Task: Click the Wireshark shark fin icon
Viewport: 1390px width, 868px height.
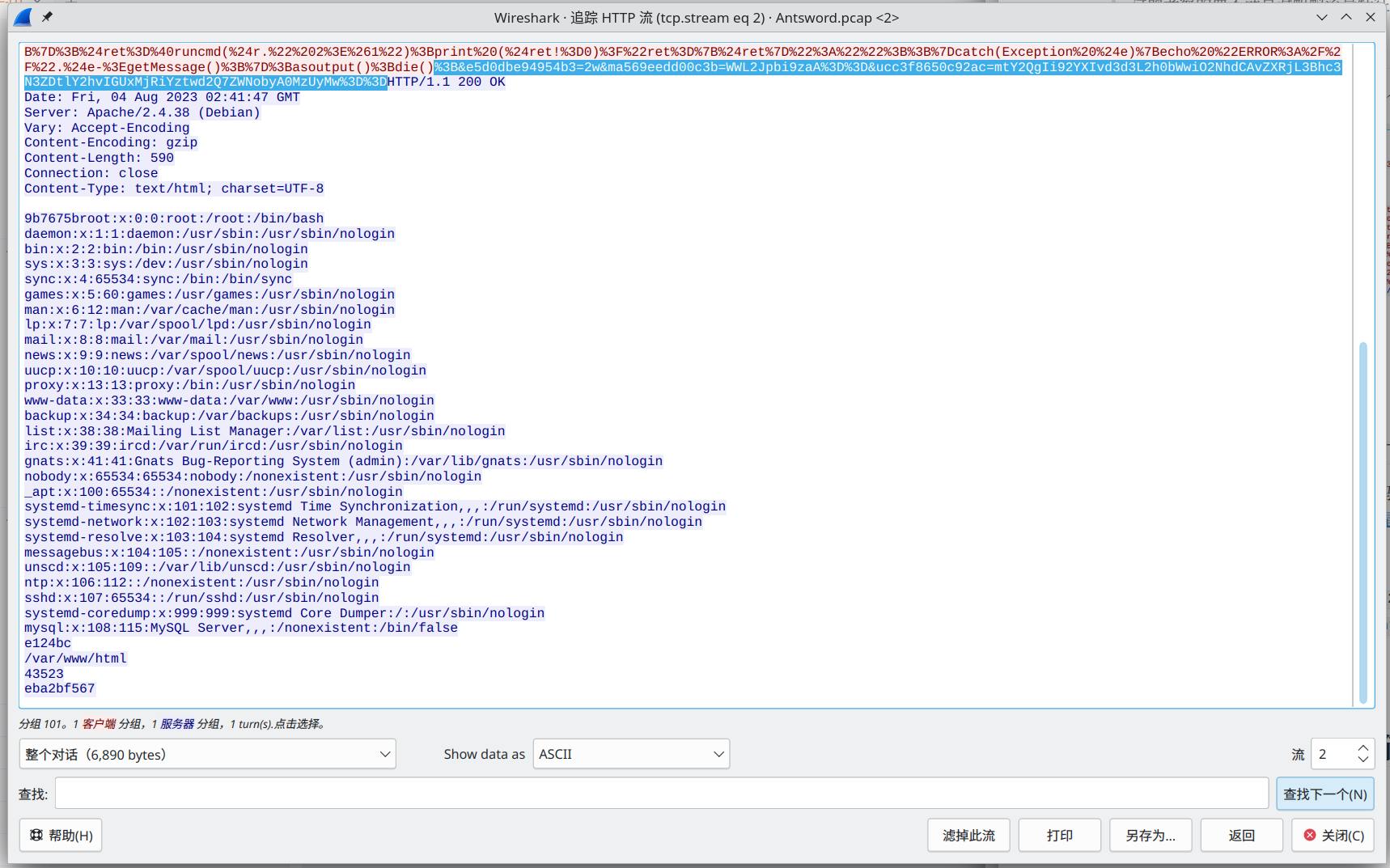Action: click(23, 17)
